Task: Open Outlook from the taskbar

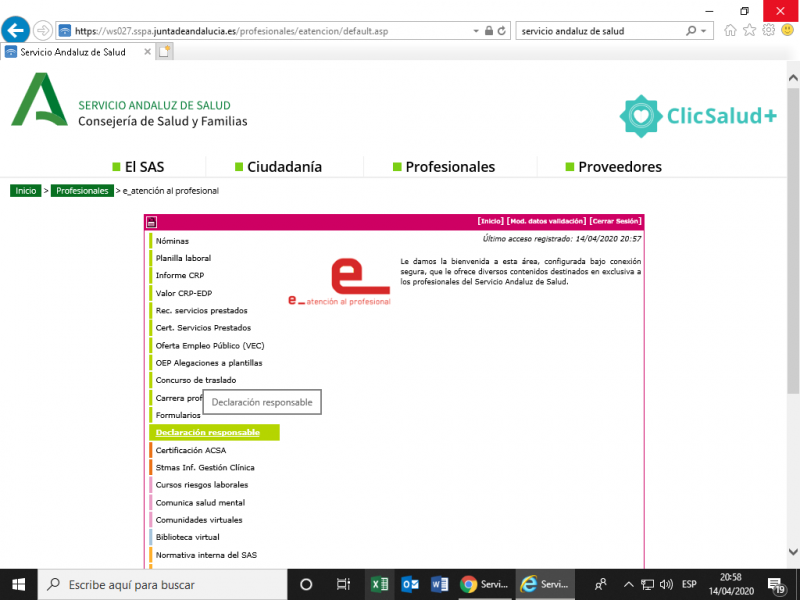Action: (410, 585)
